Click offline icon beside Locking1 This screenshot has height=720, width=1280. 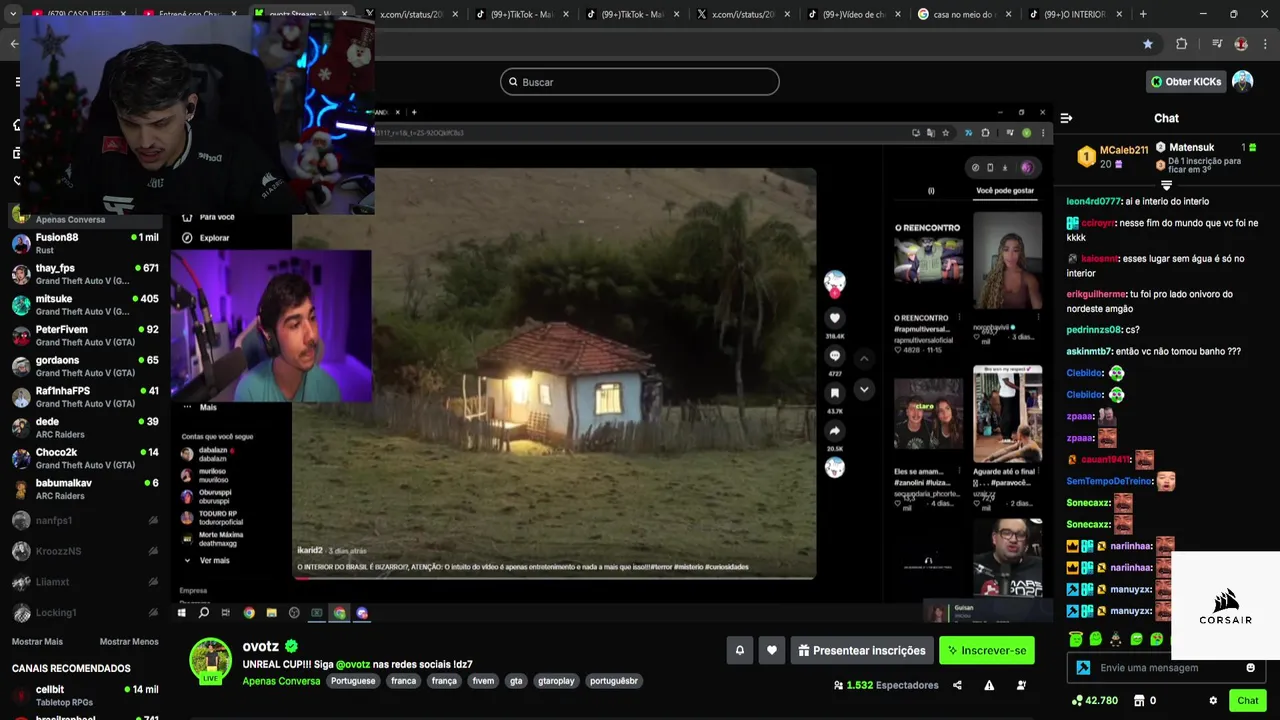click(x=153, y=612)
